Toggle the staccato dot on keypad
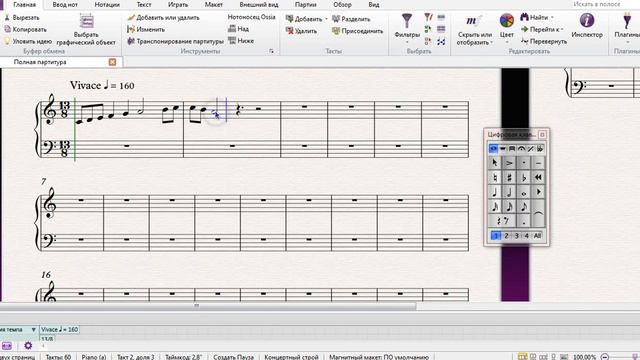This screenshot has width=640, height=360. 524,163
